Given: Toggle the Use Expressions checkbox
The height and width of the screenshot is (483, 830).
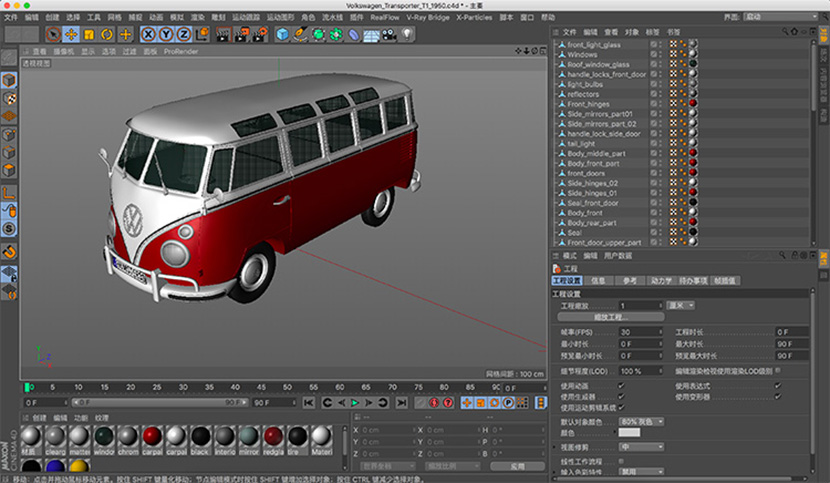Looking at the screenshot, I should point(778,386).
